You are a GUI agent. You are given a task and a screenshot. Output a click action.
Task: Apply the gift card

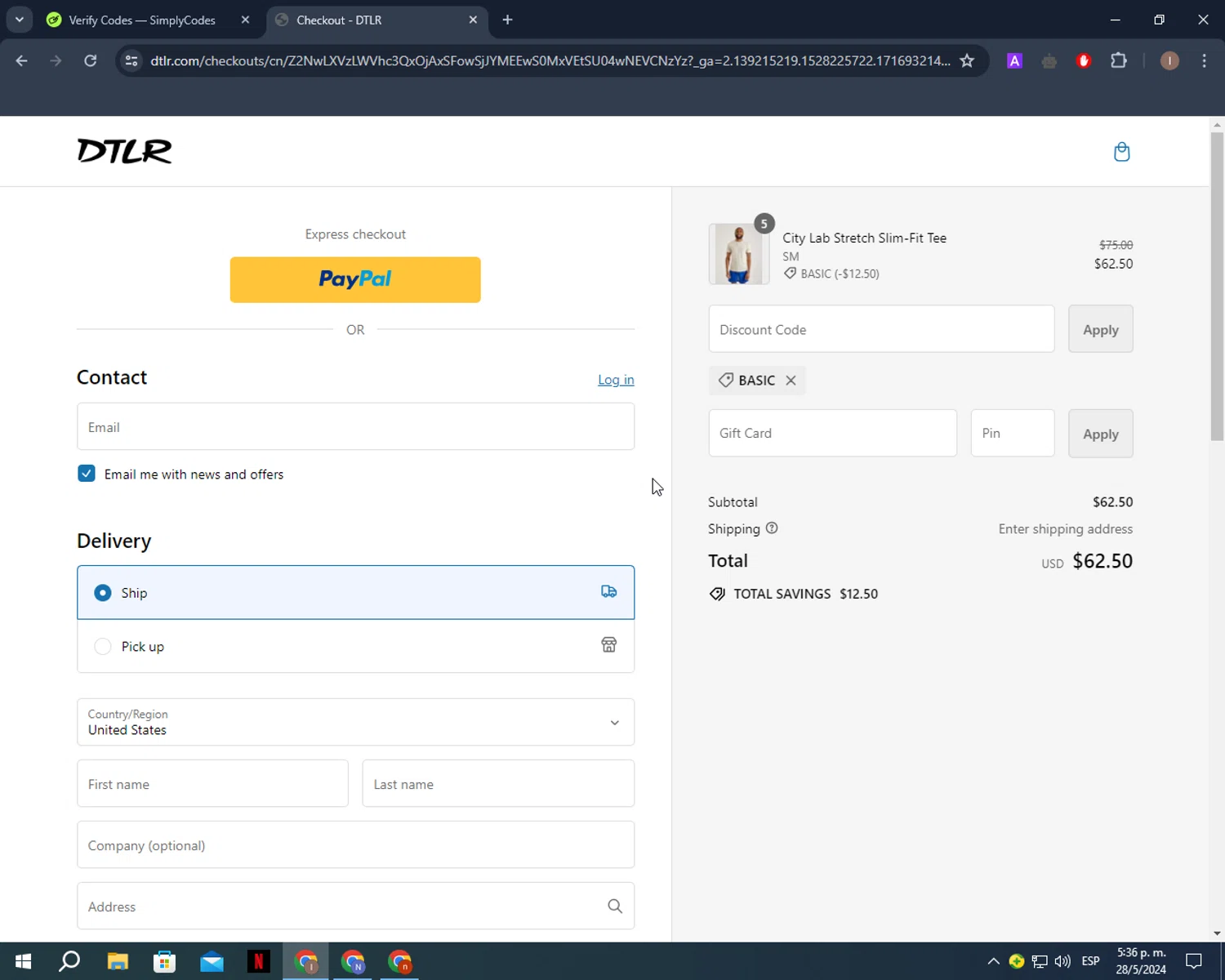[x=1100, y=434]
